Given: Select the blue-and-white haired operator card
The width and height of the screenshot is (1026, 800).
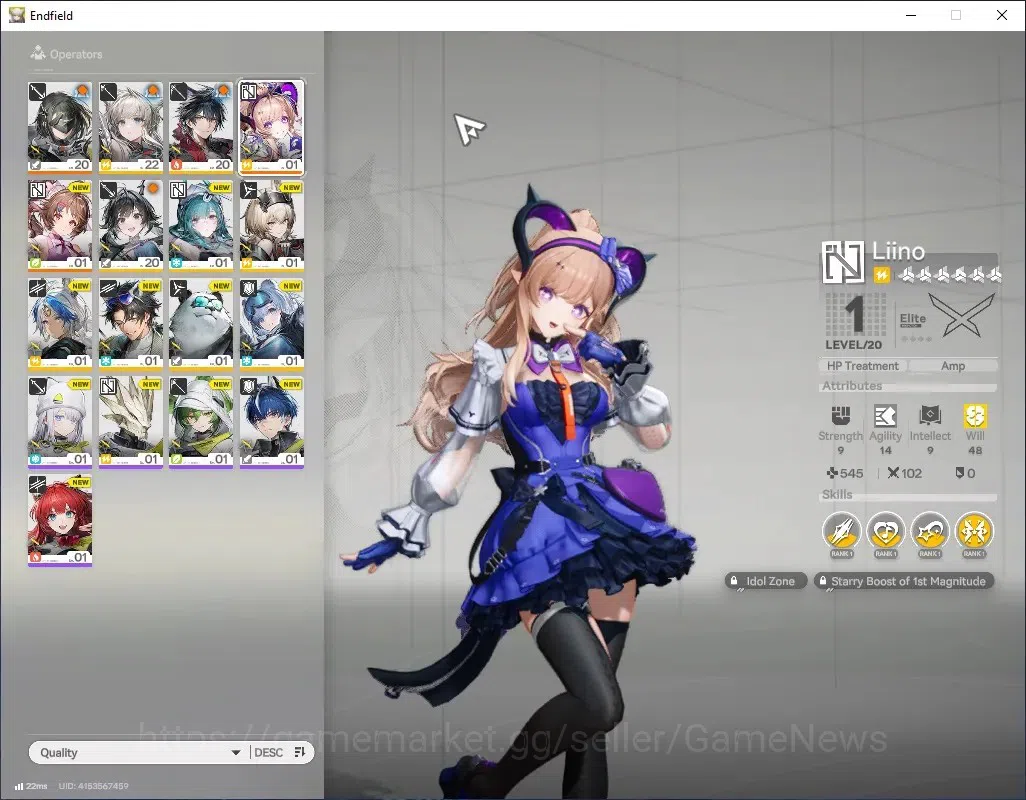Looking at the screenshot, I should tap(60, 323).
